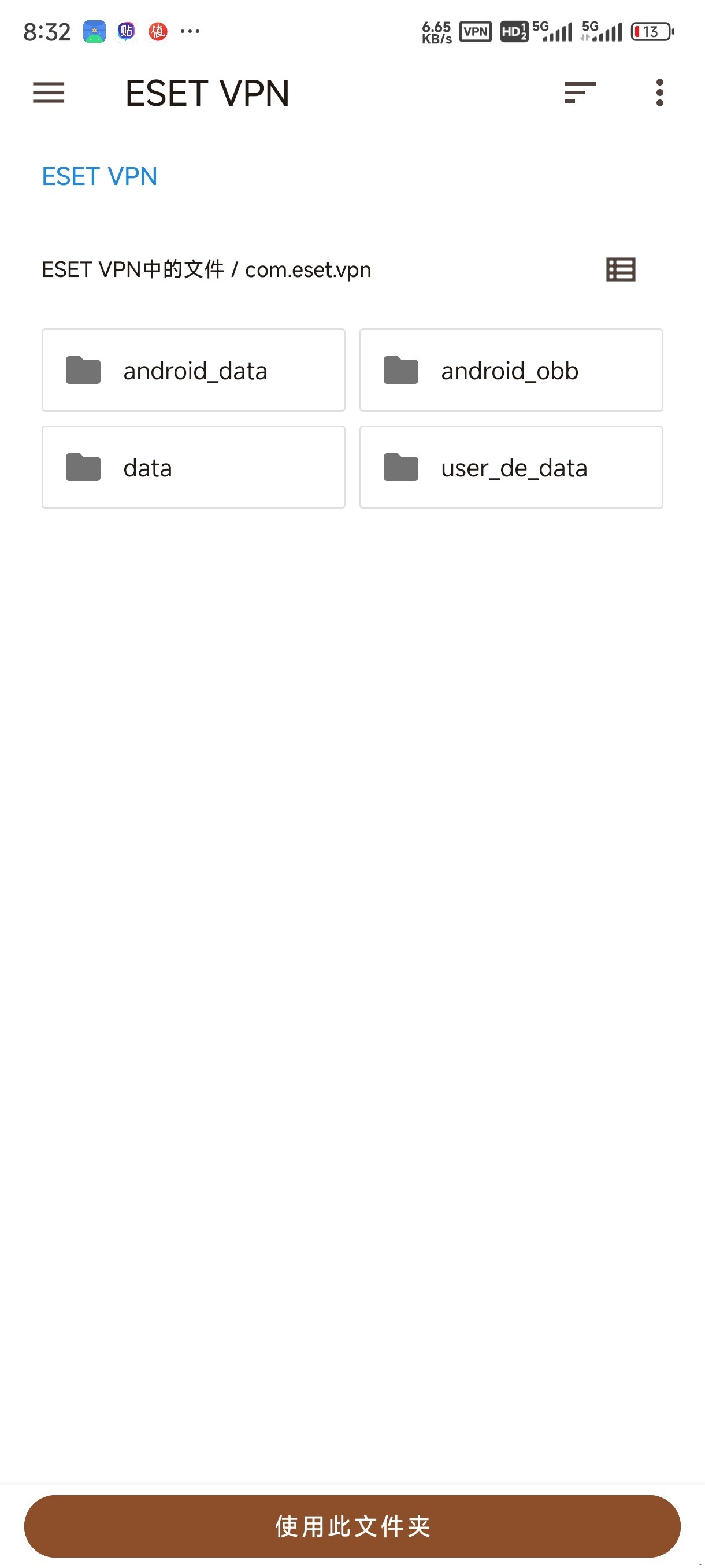Click the android_obb folder icon
This screenshot has height=1568, width=705.
point(401,370)
